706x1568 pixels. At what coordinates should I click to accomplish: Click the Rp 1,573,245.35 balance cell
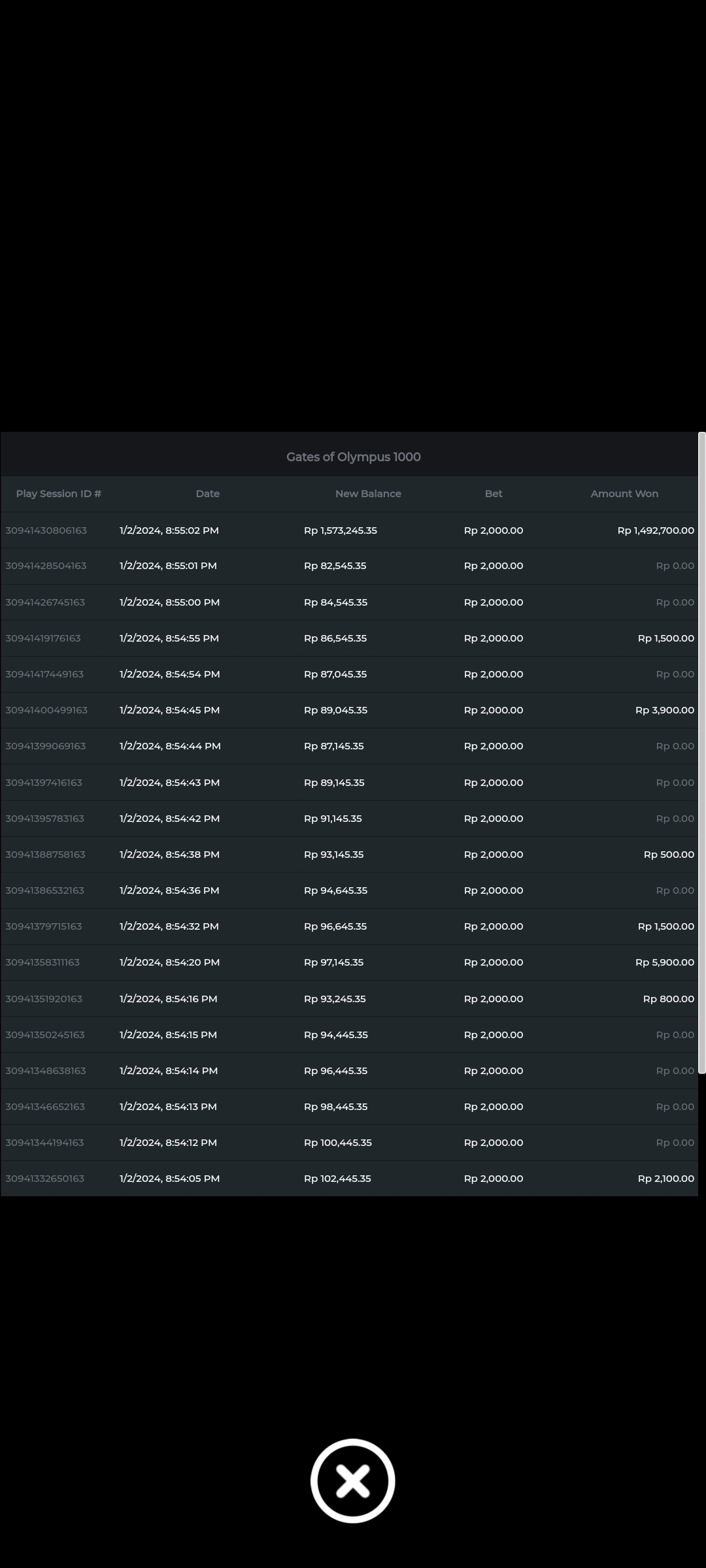341,531
